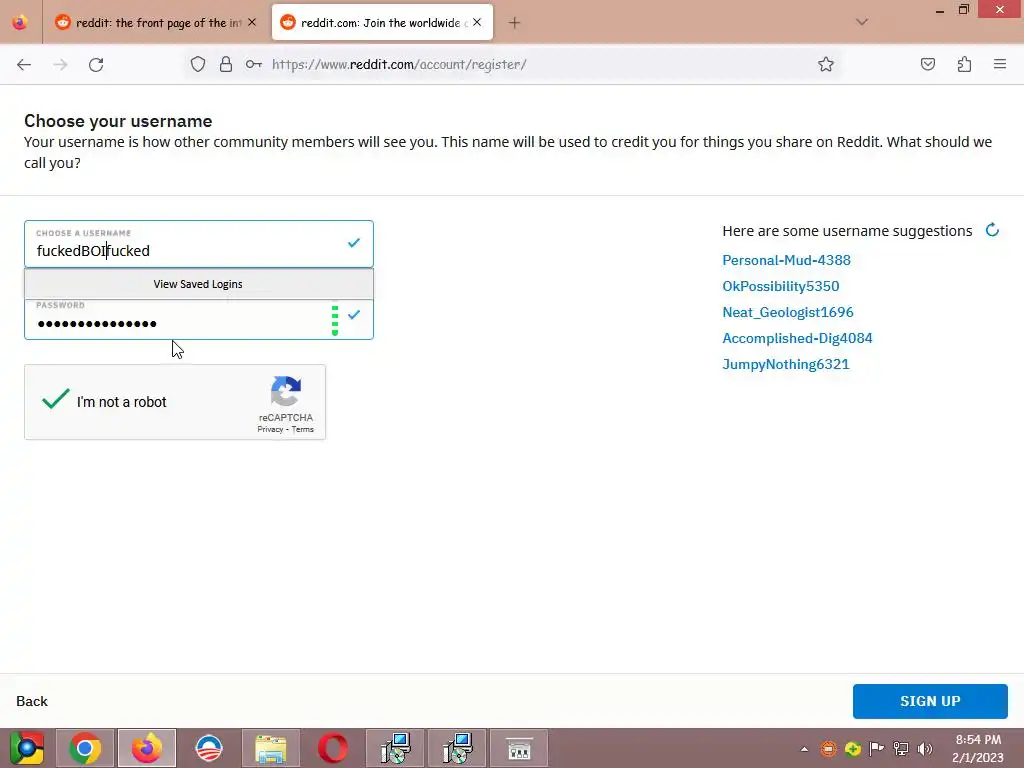Viewport: 1024px width, 768px height.
Task: Launch Chrome from the taskbar
Action: pos(86,748)
